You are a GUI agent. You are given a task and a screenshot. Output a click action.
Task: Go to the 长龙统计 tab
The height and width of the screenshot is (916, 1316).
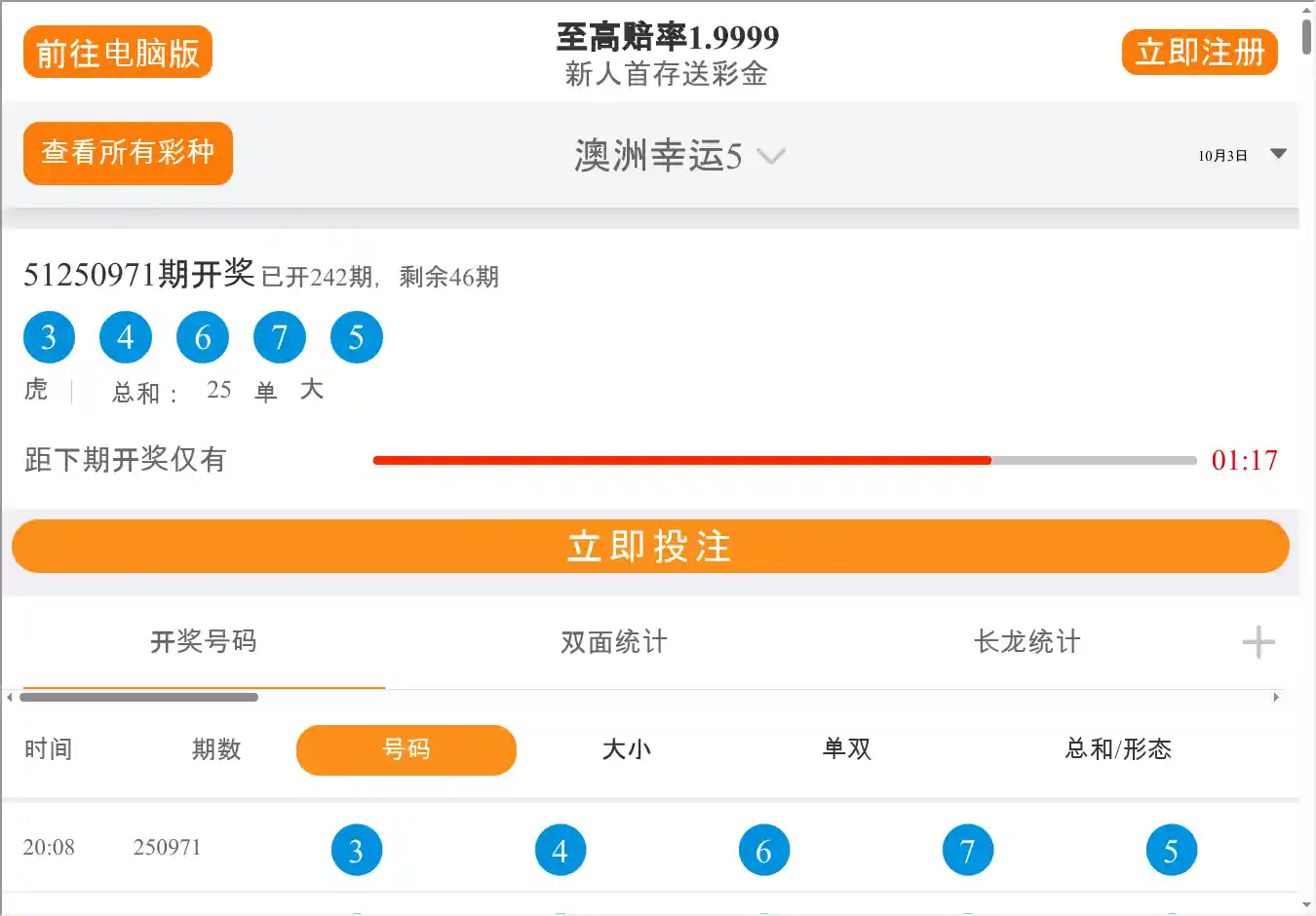[x=1026, y=642]
